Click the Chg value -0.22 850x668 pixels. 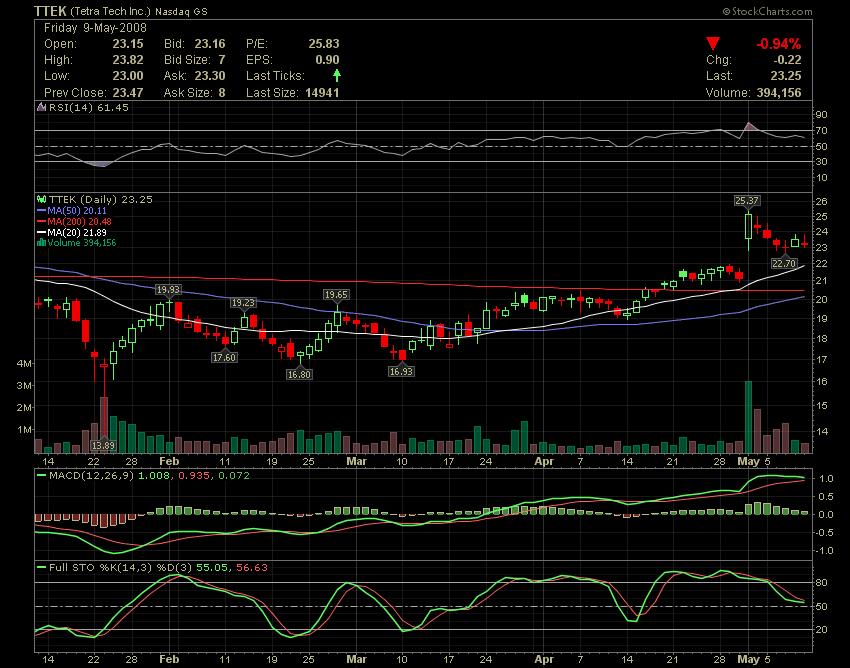(x=787, y=60)
